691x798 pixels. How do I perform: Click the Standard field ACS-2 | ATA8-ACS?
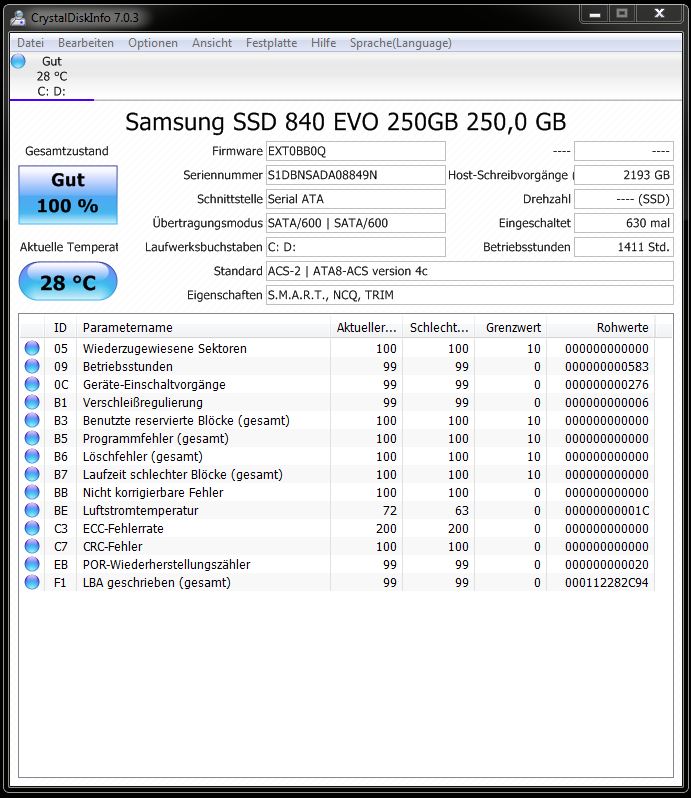click(470, 271)
